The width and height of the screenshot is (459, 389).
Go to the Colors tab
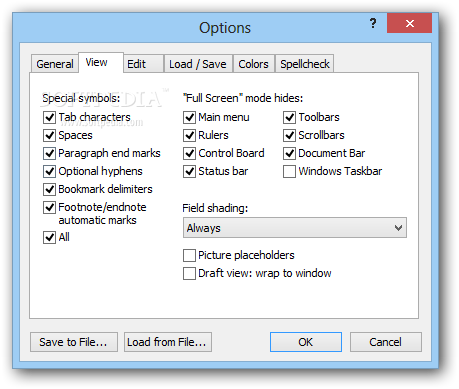253,64
